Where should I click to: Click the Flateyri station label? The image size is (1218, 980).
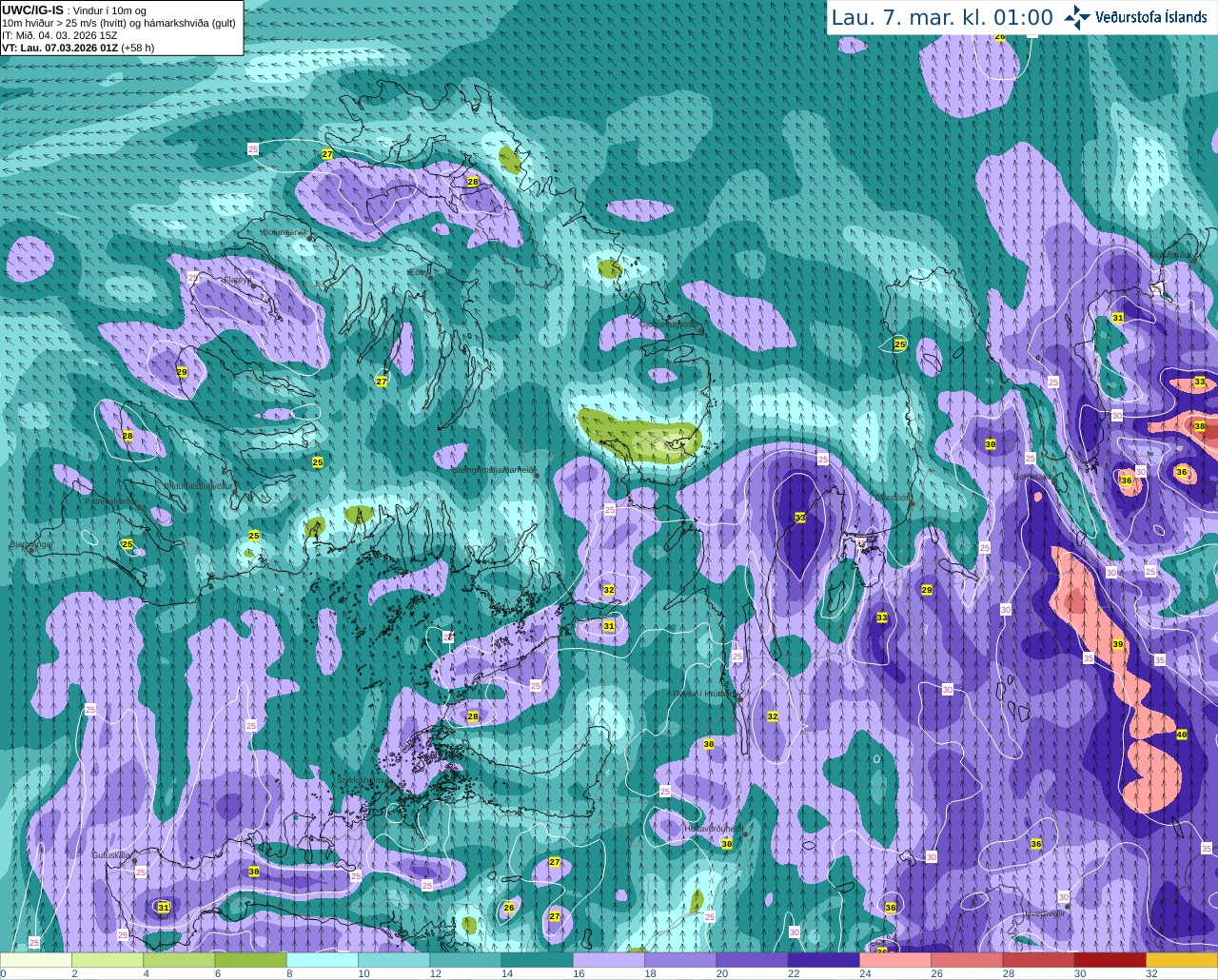[x=238, y=280]
